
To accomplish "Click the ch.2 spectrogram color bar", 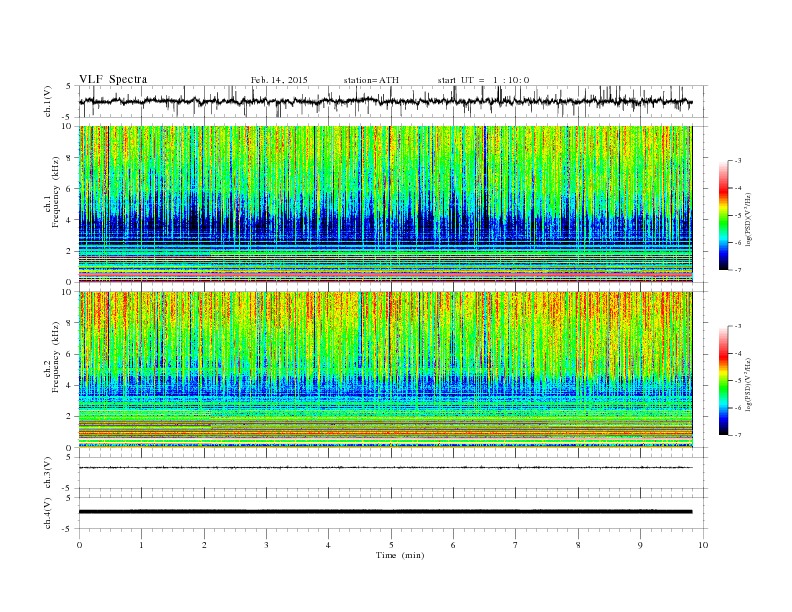I will pos(723,380).
